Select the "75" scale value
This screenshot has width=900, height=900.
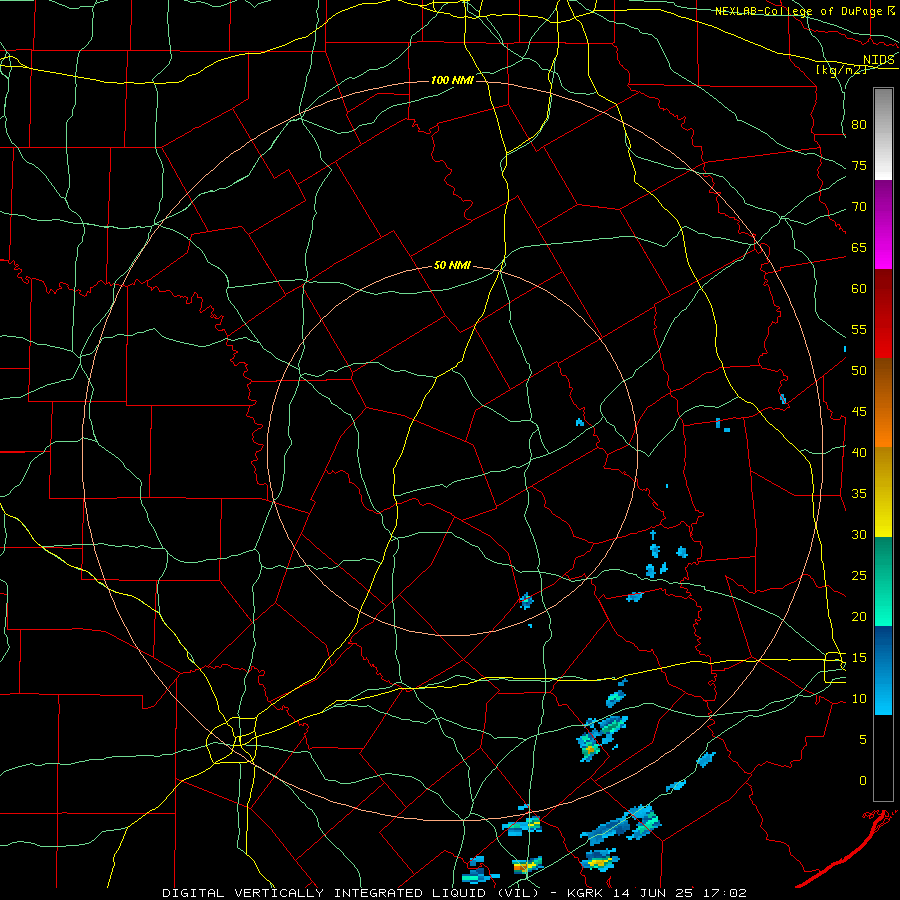click(x=859, y=165)
